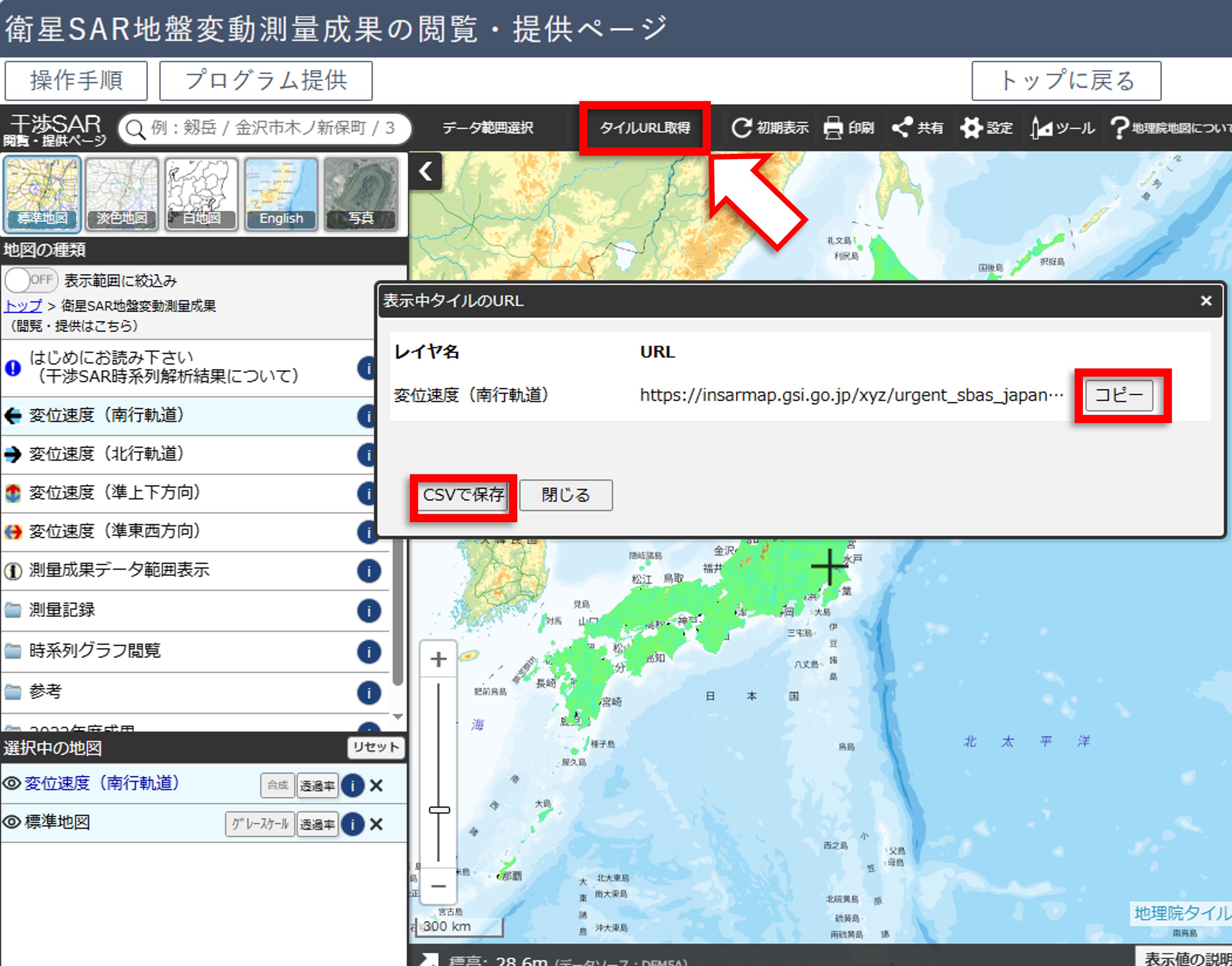Click the リセット button
1232x966 pixels.
[376, 748]
